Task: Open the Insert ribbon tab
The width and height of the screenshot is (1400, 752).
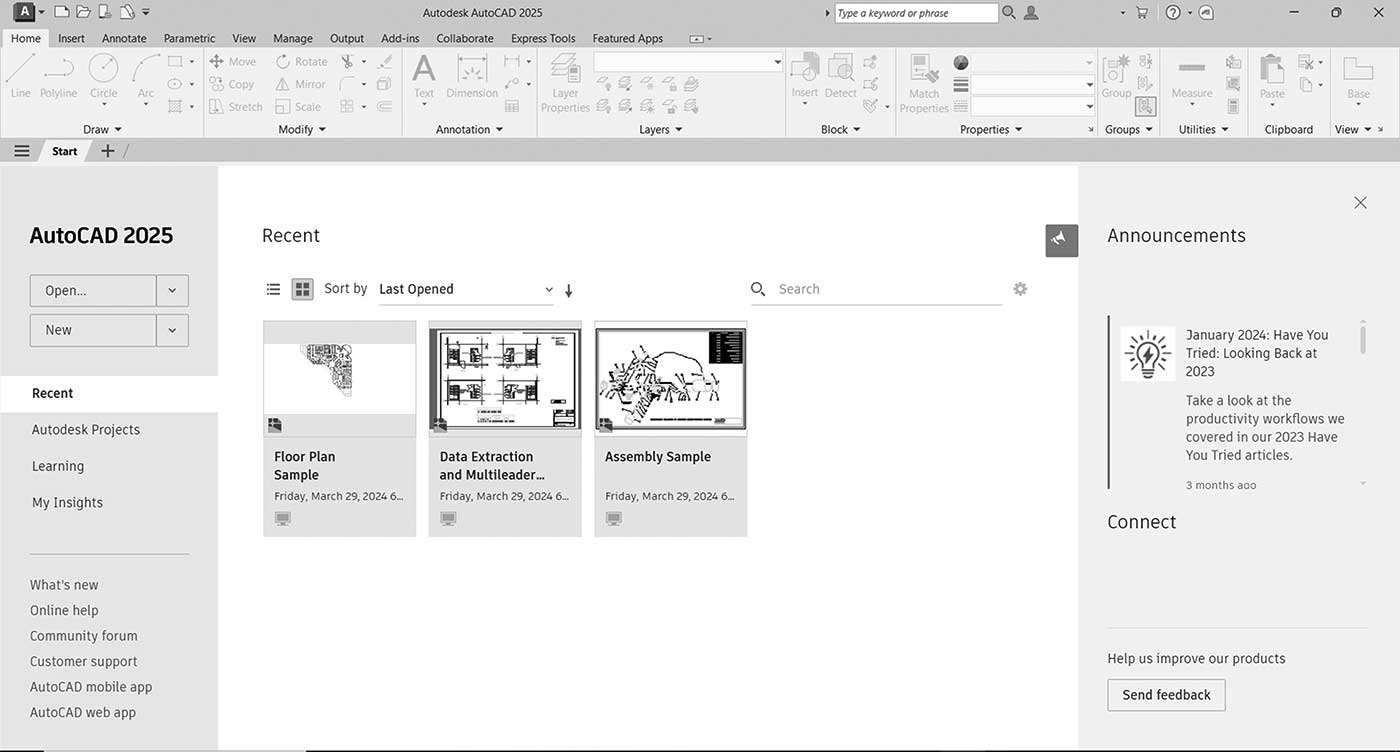Action: click(x=71, y=38)
